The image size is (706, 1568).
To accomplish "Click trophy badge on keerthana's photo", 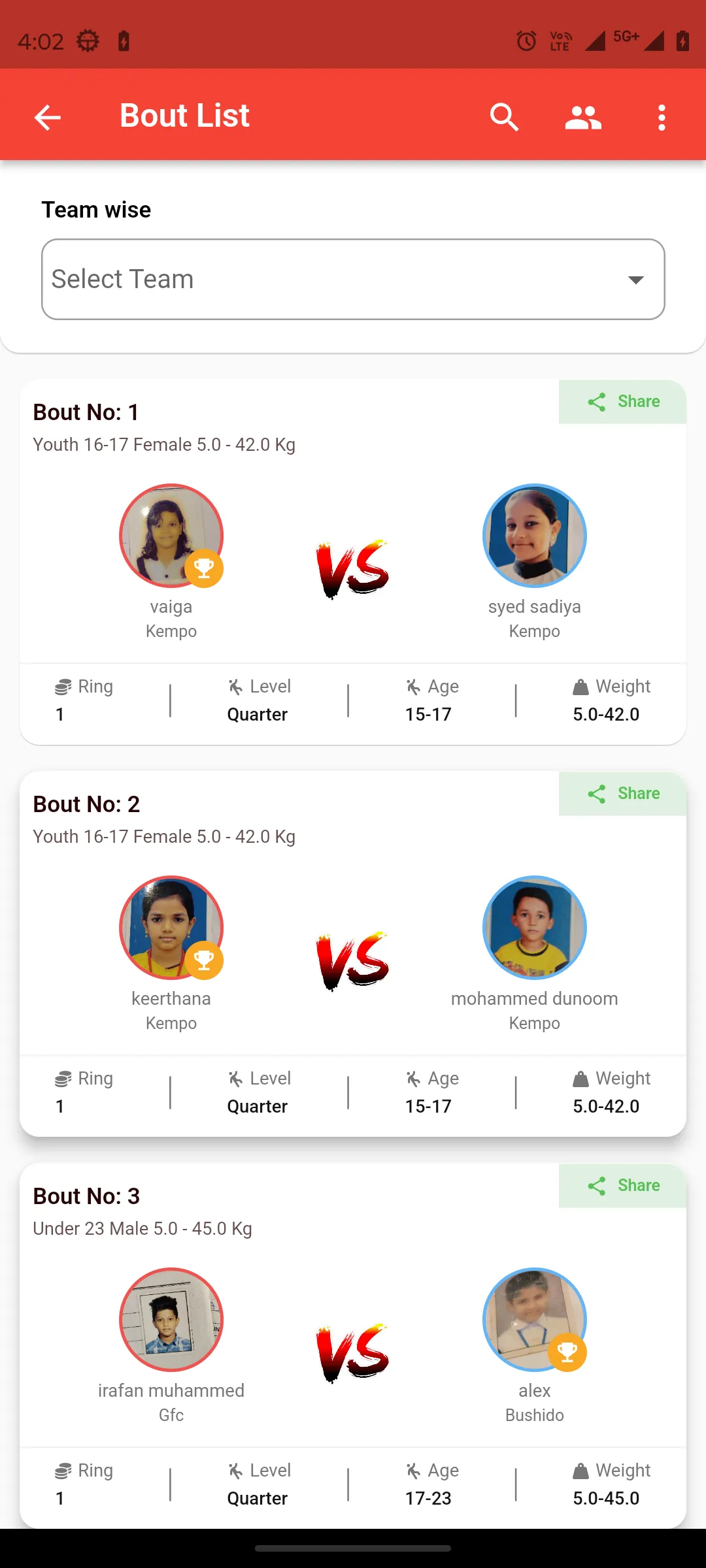I will [x=204, y=960].
